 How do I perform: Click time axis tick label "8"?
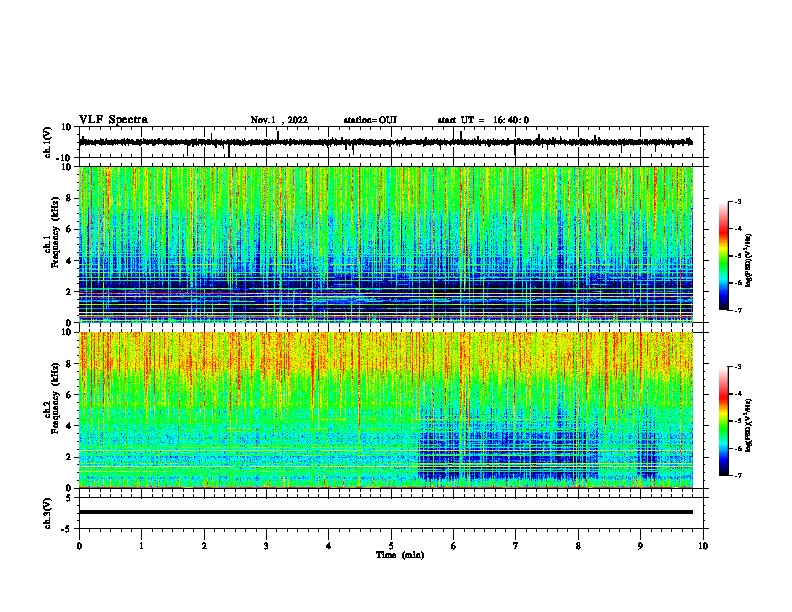[578, 546]
